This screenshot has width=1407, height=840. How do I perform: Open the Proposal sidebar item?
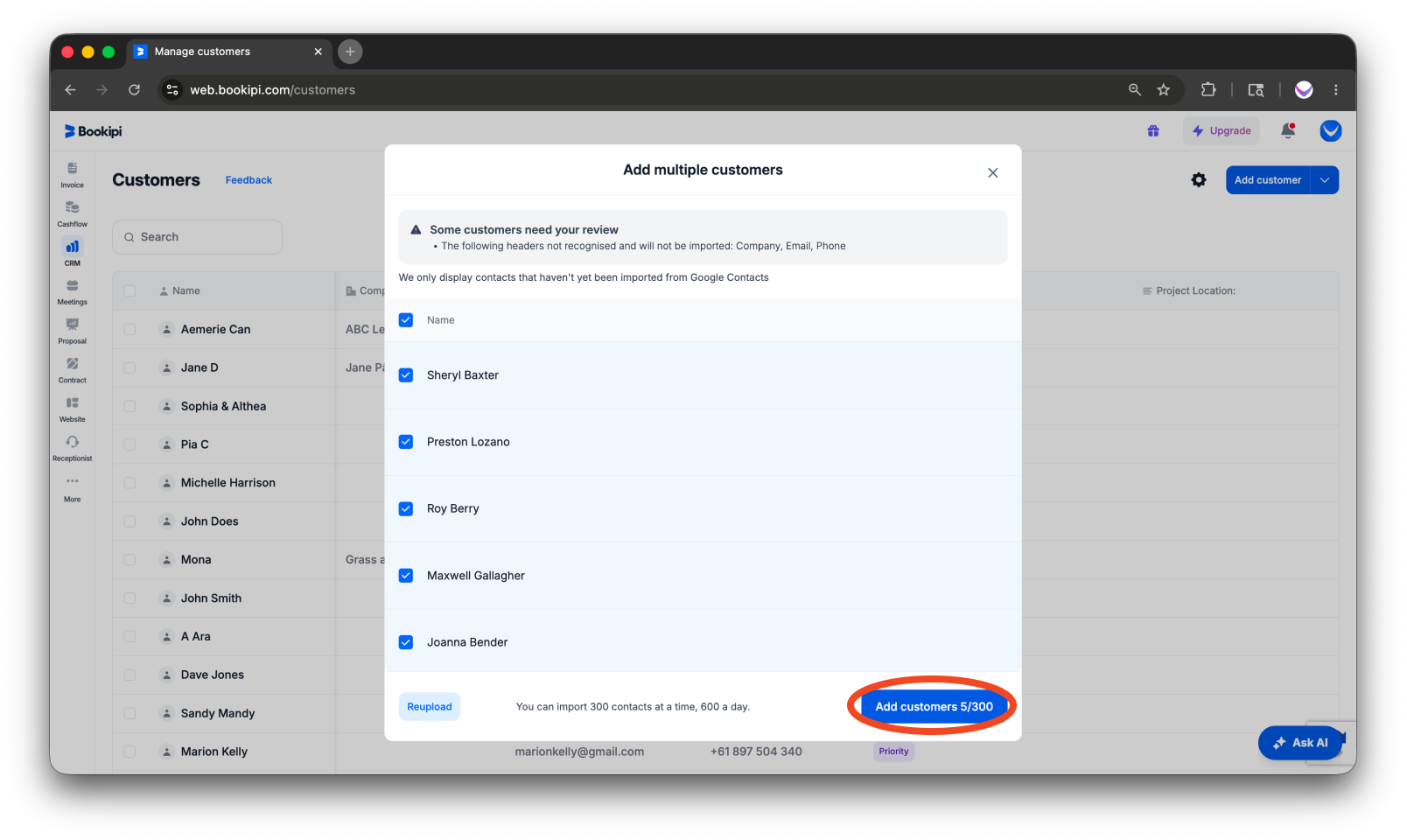pyautogui.click(x=72, y=331)
